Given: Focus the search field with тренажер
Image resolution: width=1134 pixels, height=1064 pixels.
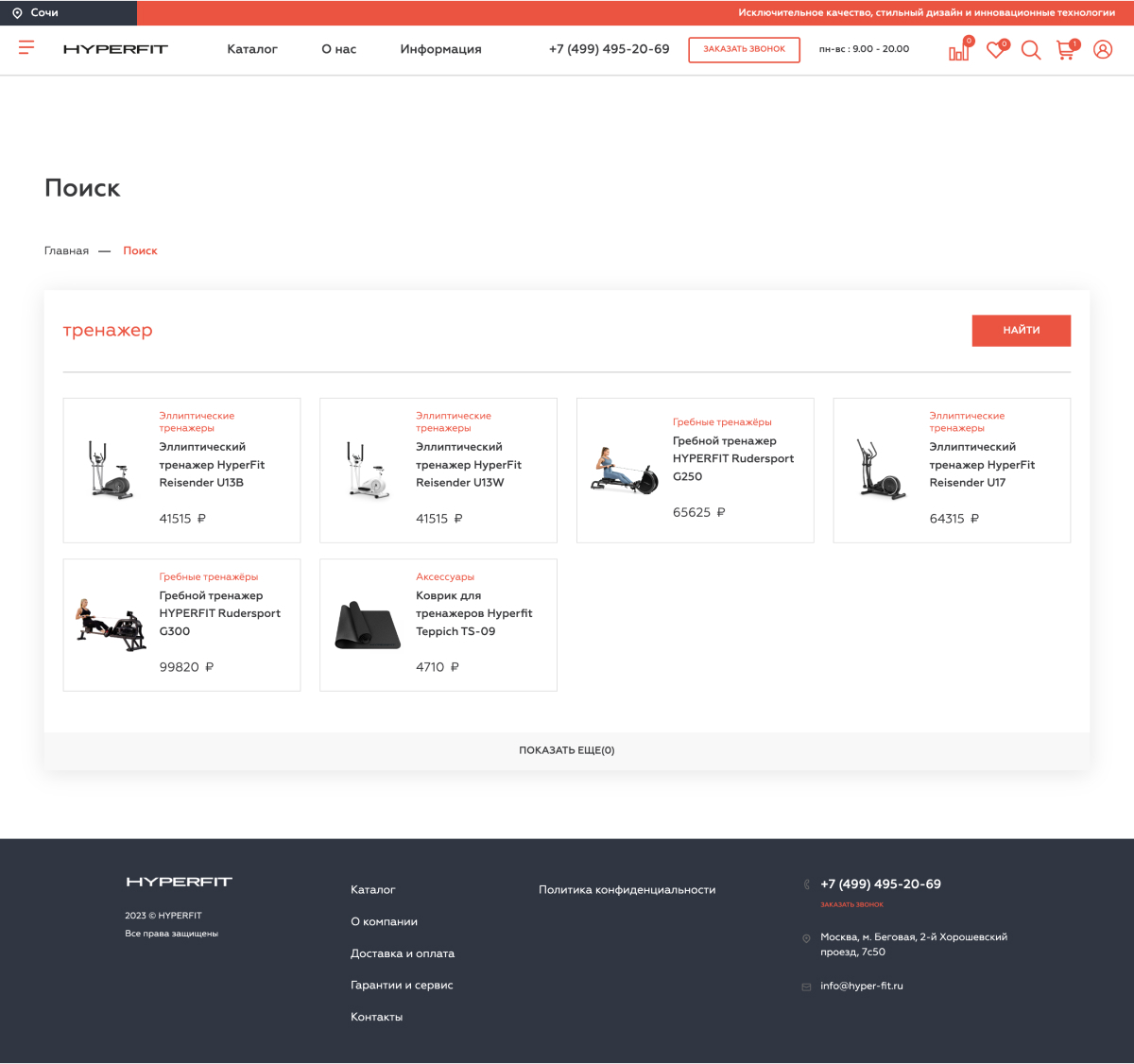Looking at the screenshot, I should point(508,331).
